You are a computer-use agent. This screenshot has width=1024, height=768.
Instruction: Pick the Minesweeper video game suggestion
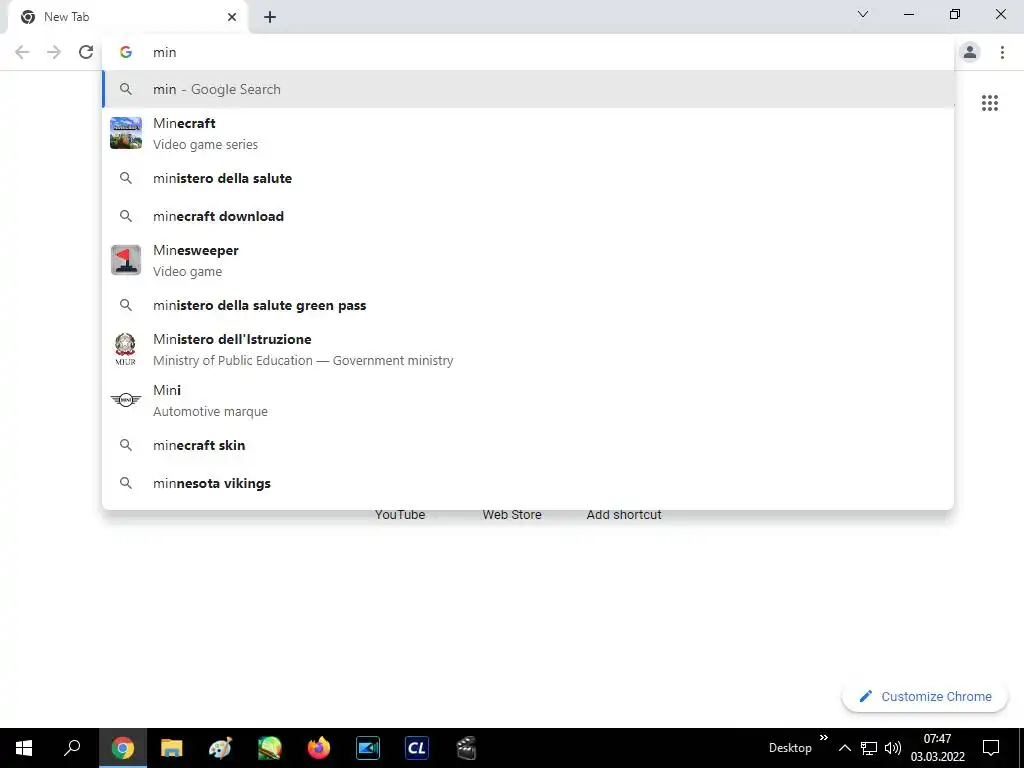click(x=528, y=260)
